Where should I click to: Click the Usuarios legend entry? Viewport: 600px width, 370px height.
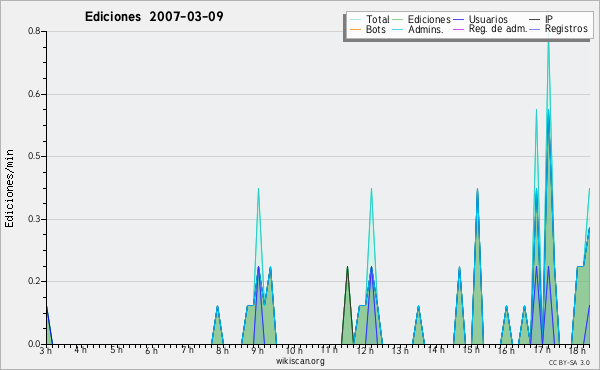point(480,19)
